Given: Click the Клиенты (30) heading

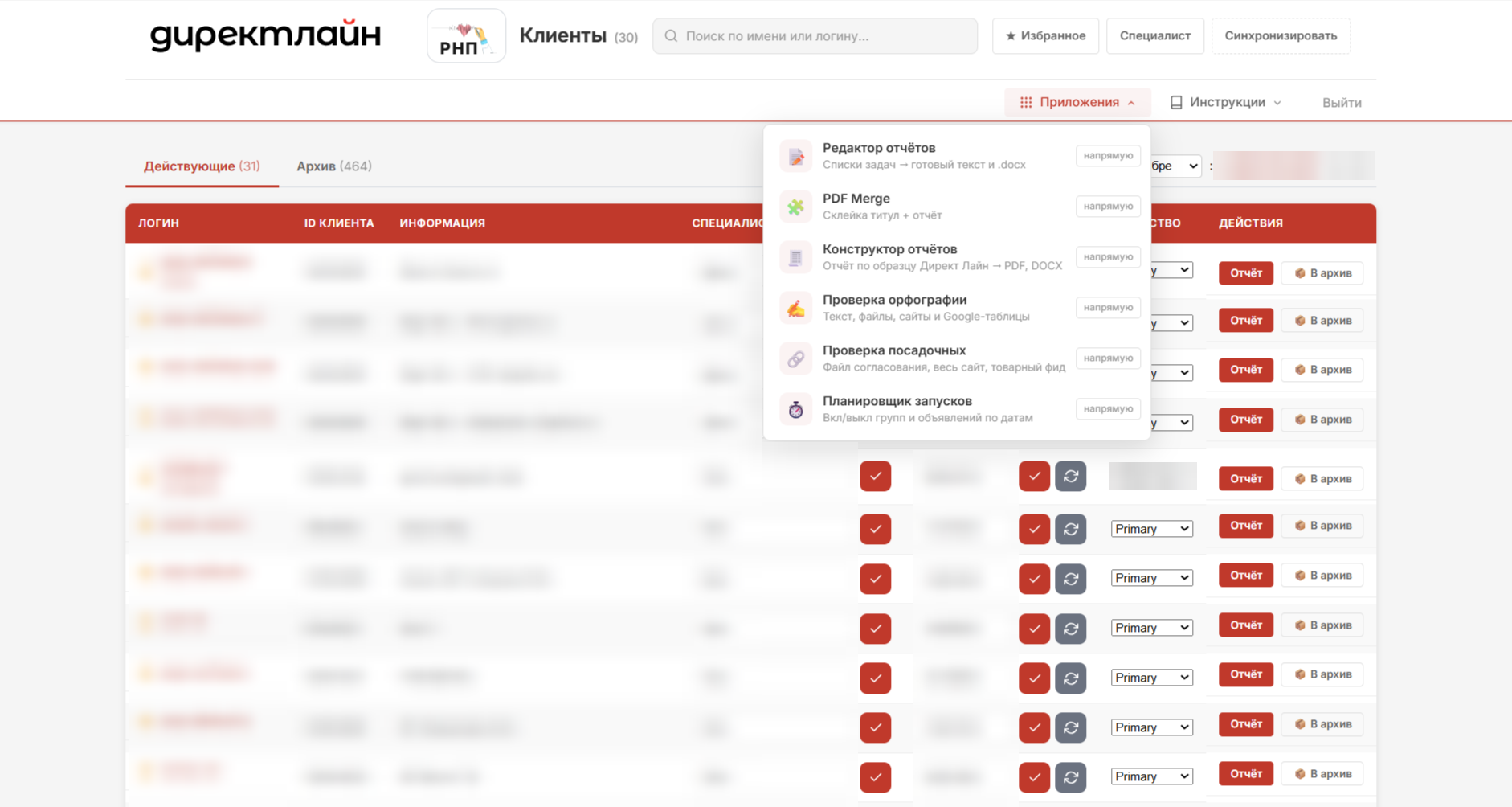Looking at the screenshot, I should coord(578,36).
